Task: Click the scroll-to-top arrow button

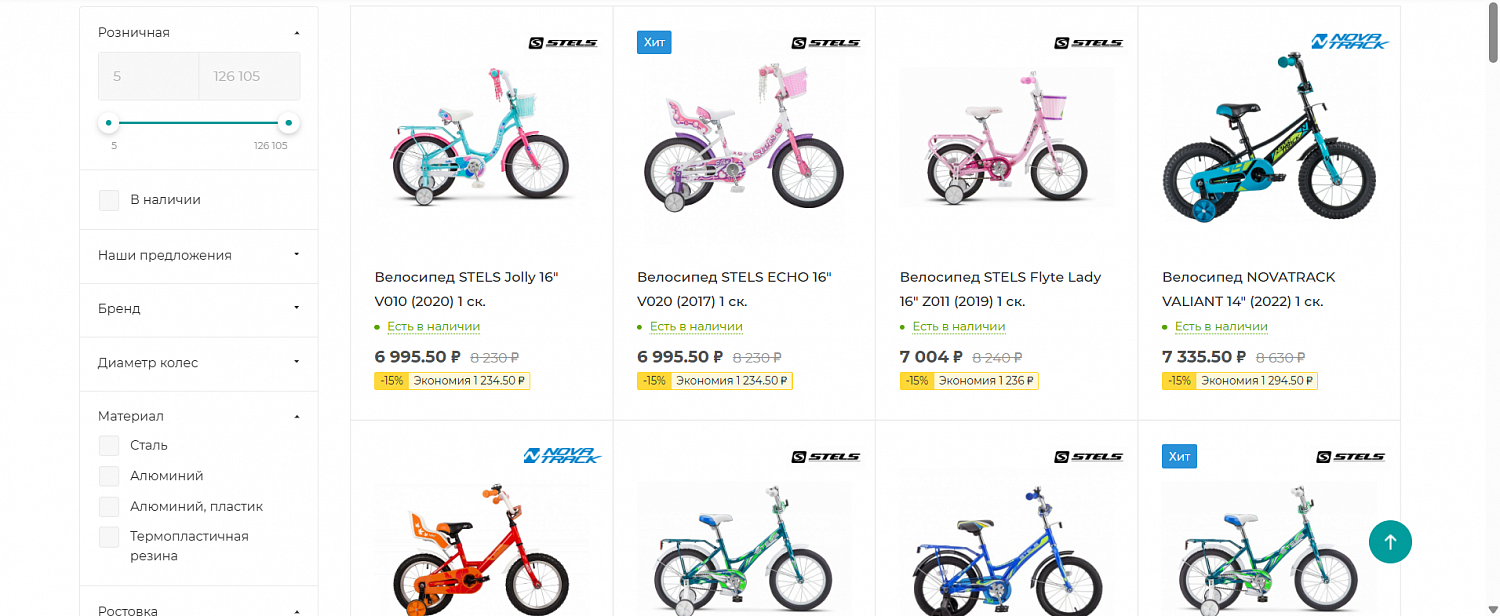Action: point(1390,541)
